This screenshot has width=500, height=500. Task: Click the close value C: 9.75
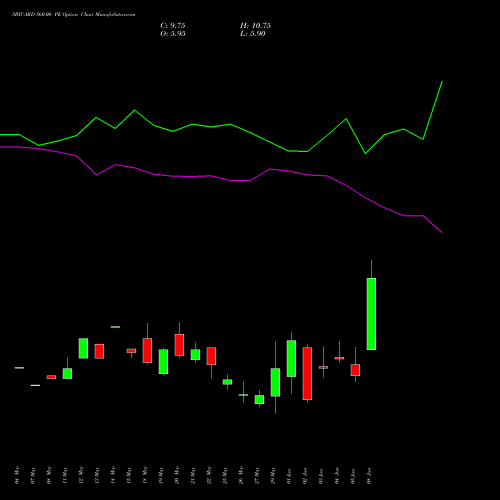pyautogui.click(x=173, y=26)
